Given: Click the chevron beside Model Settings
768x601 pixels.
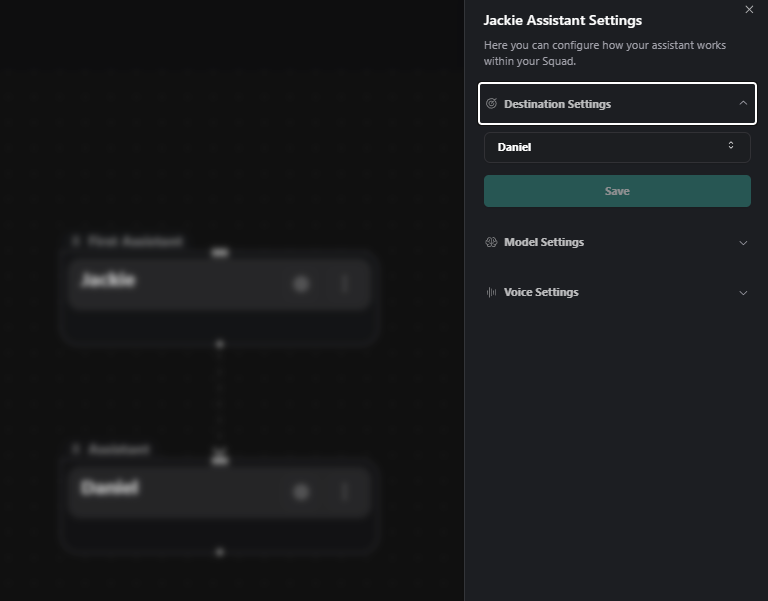Looking at the screenshot, I should click(743, 243).
